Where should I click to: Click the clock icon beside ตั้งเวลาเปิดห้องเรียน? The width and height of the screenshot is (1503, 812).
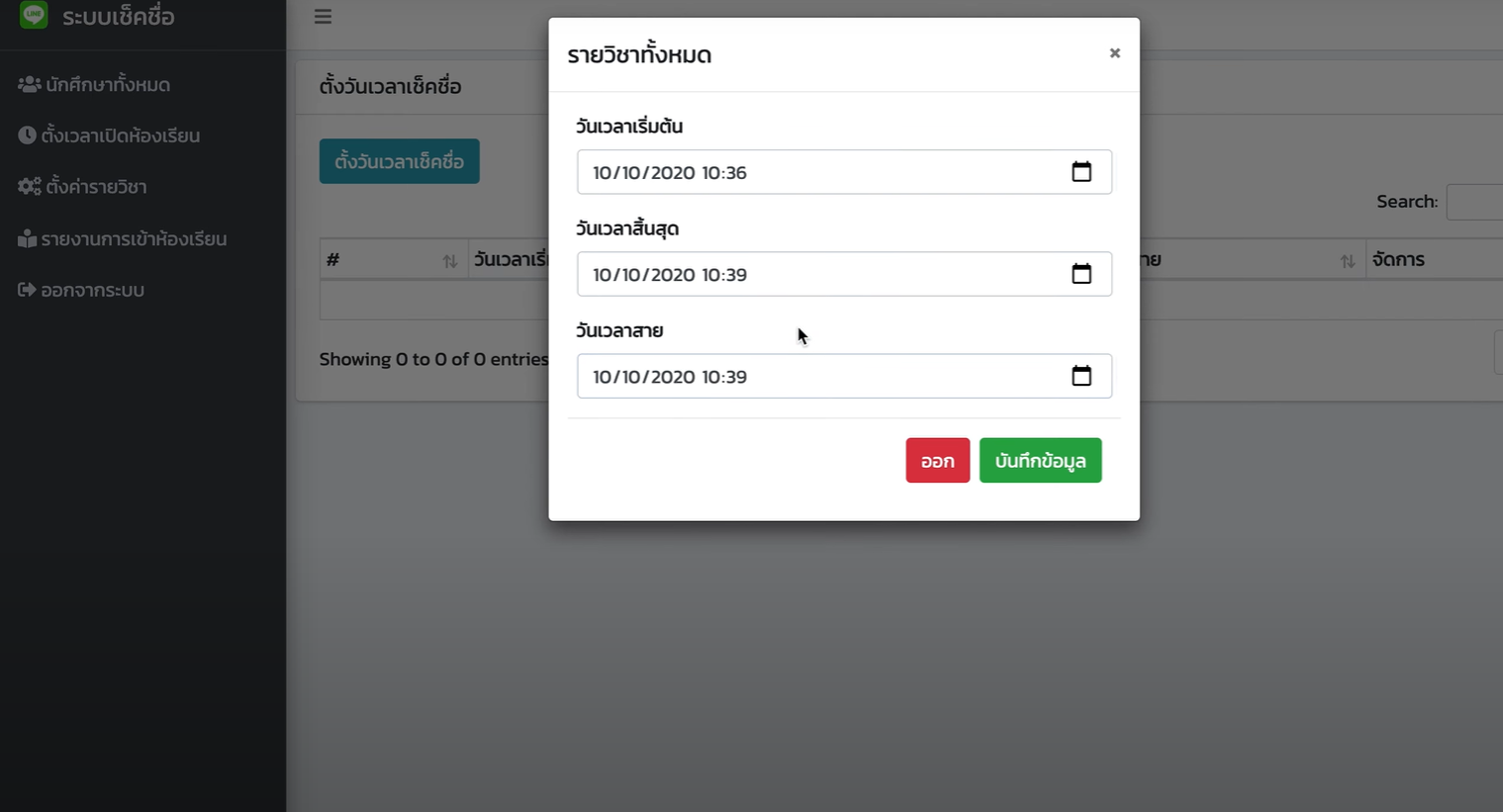pos(27,135)
